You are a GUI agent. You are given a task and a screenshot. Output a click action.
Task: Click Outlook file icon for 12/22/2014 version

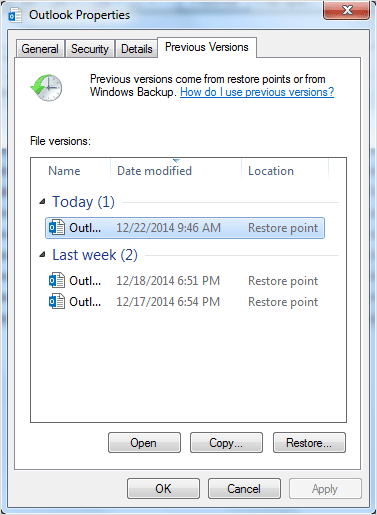[57, 228]
